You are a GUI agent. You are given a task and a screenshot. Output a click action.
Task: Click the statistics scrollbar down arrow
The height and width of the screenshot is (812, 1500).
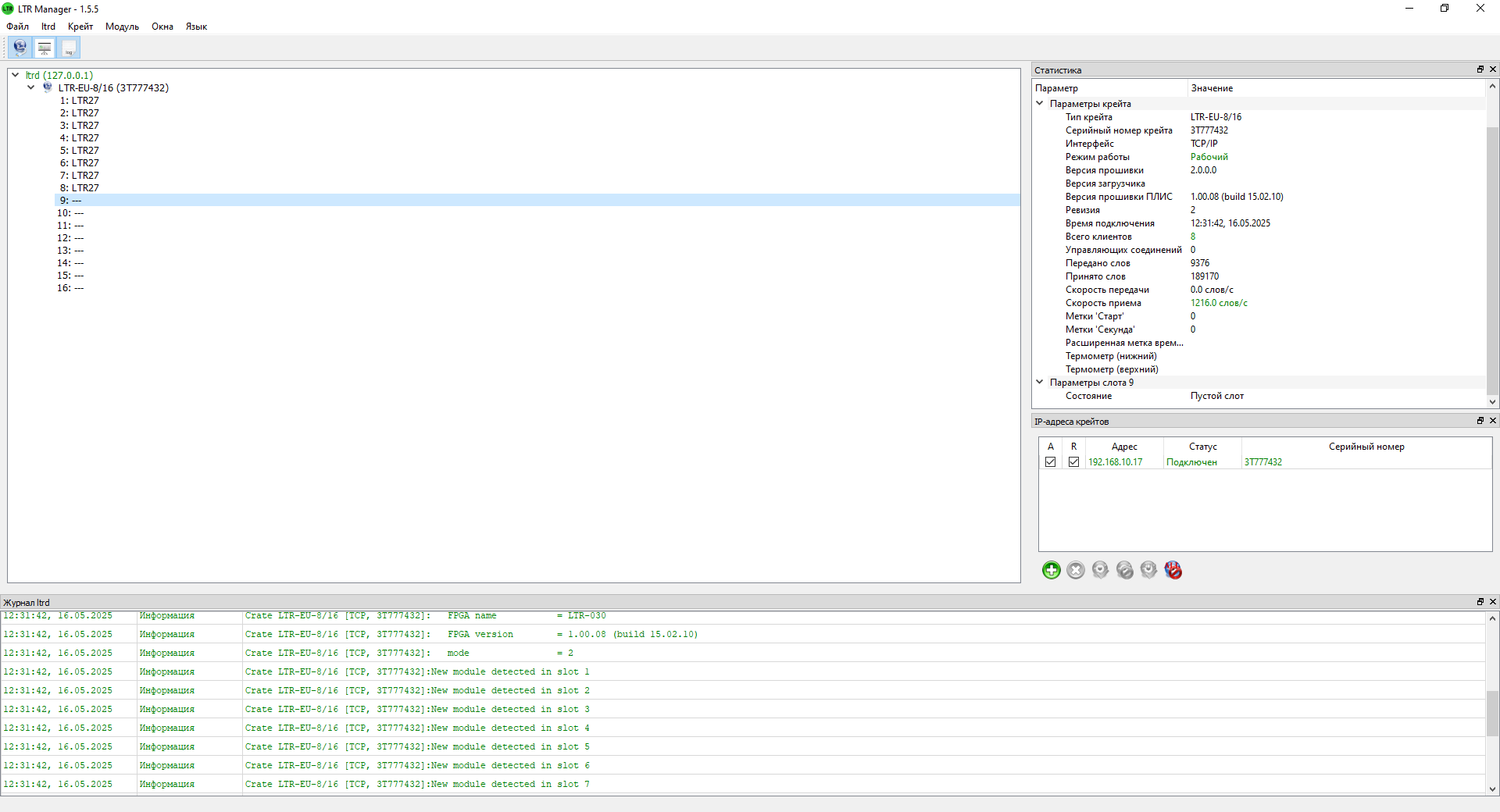[x=1492, y=402]
